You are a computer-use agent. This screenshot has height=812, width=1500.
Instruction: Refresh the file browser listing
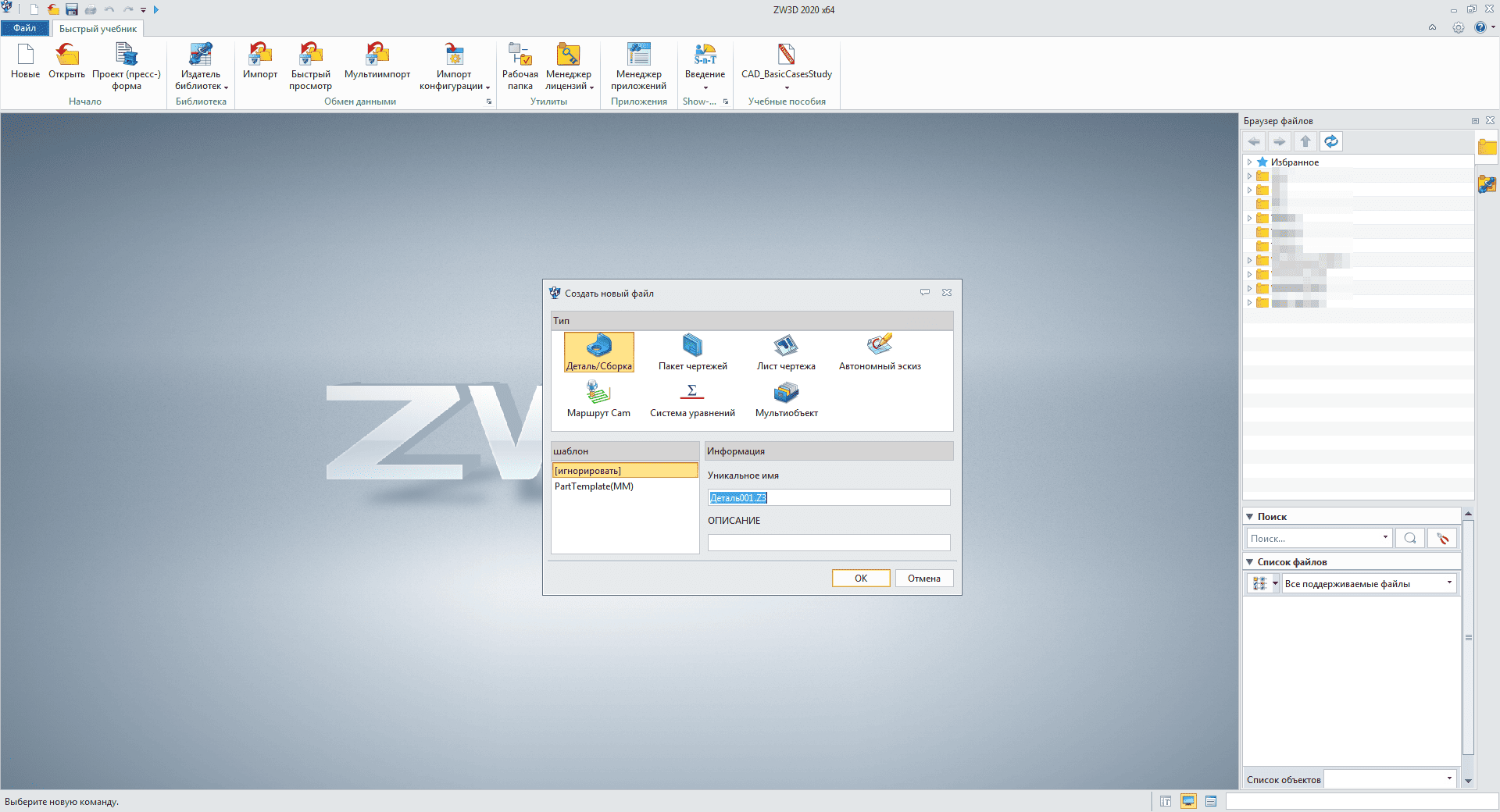click(1331, 141)
